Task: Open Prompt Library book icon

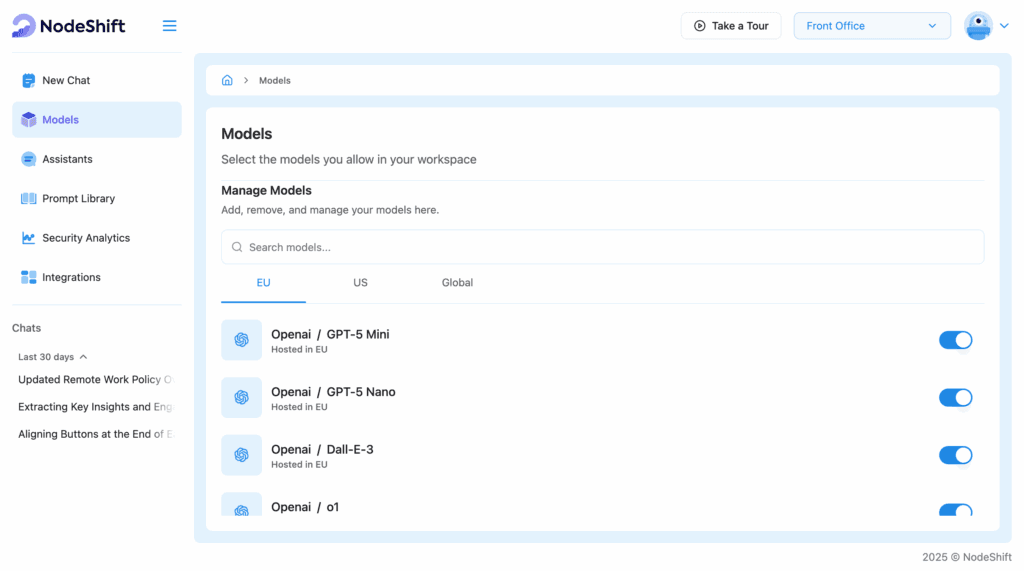Action: [29, 198]
